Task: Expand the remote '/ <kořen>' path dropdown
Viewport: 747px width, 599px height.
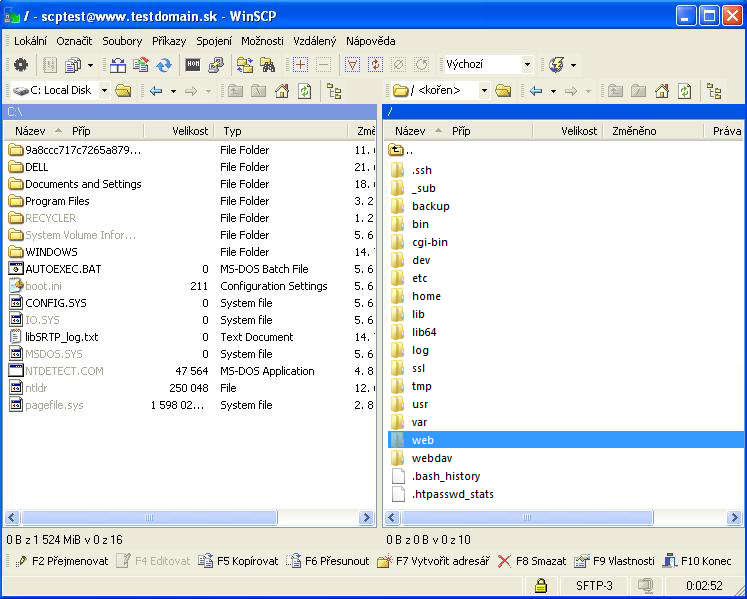Action: tap(483, 91)
